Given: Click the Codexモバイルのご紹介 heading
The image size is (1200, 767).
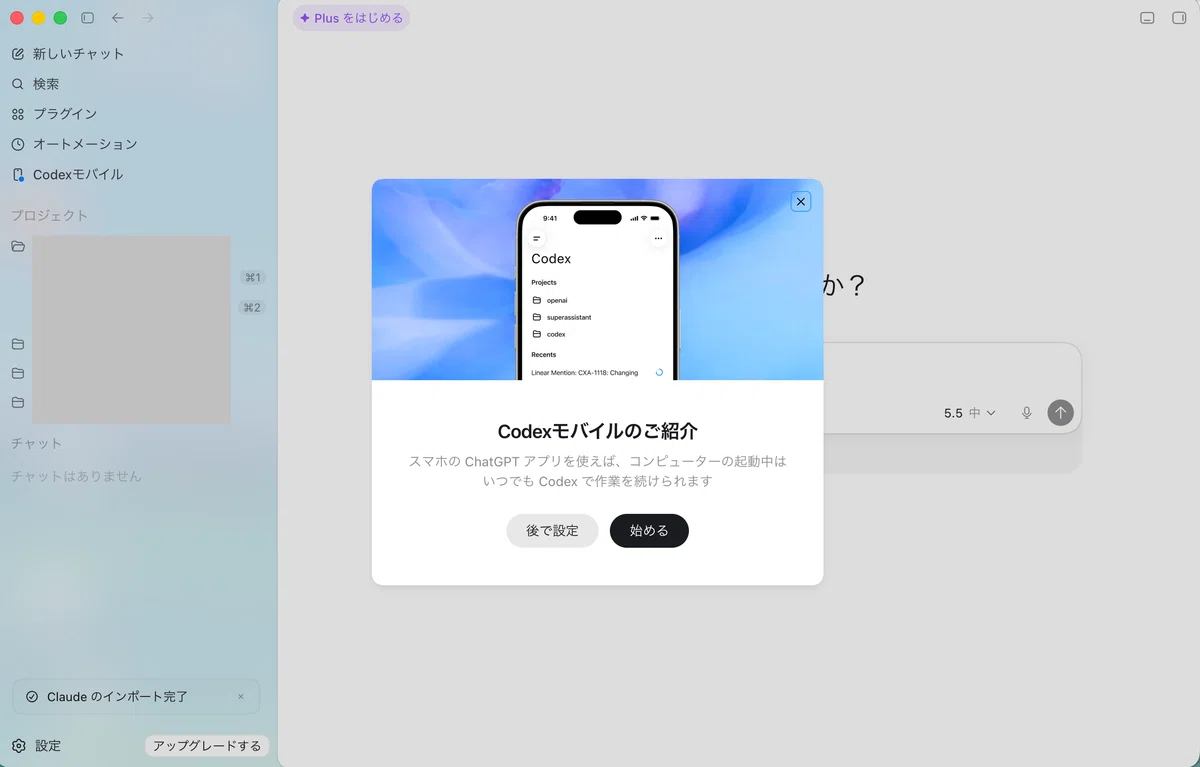Looking at the screenshot, I should (x=598, y=431).
